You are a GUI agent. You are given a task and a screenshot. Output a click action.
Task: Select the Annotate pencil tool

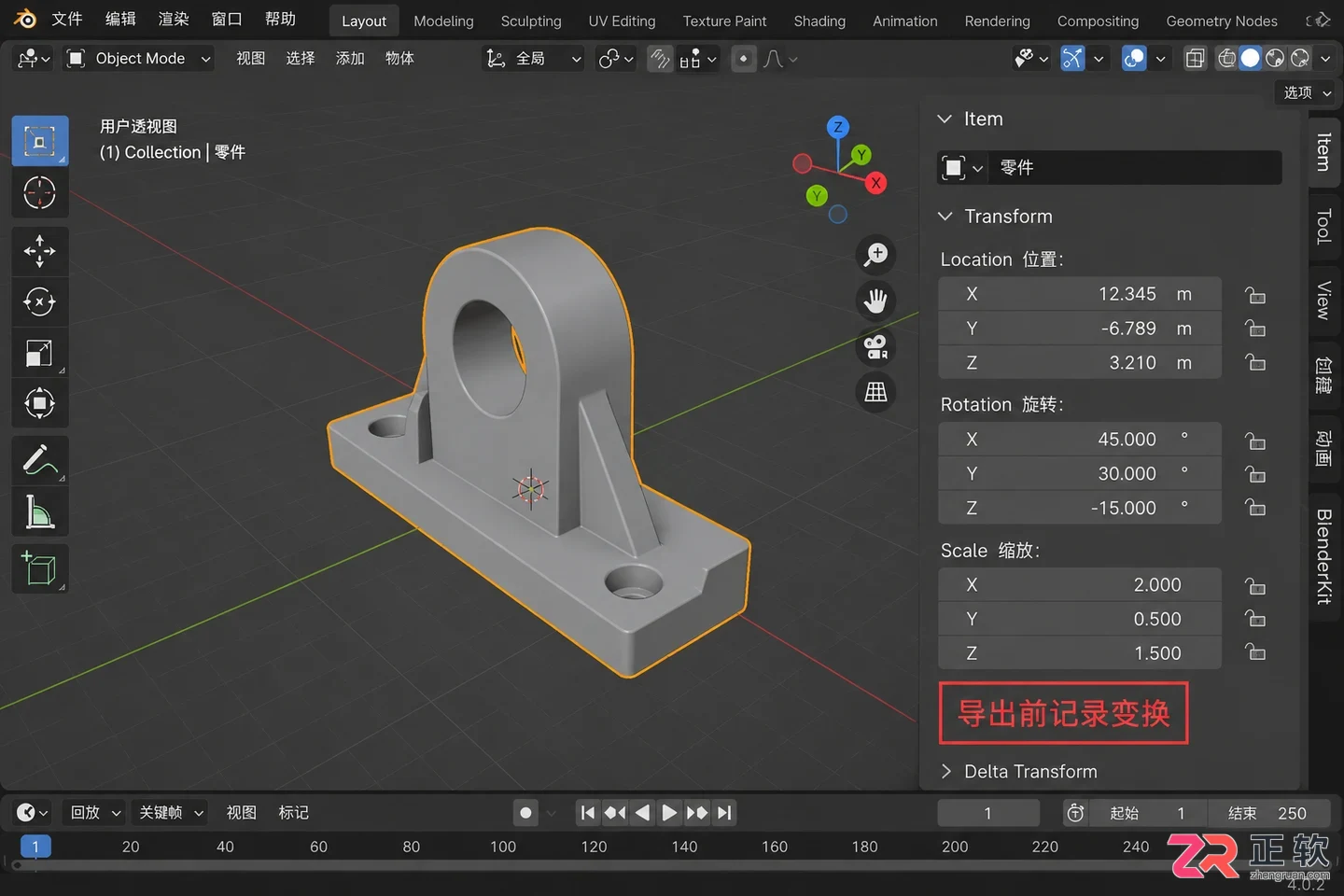click(x=39, y=460)
